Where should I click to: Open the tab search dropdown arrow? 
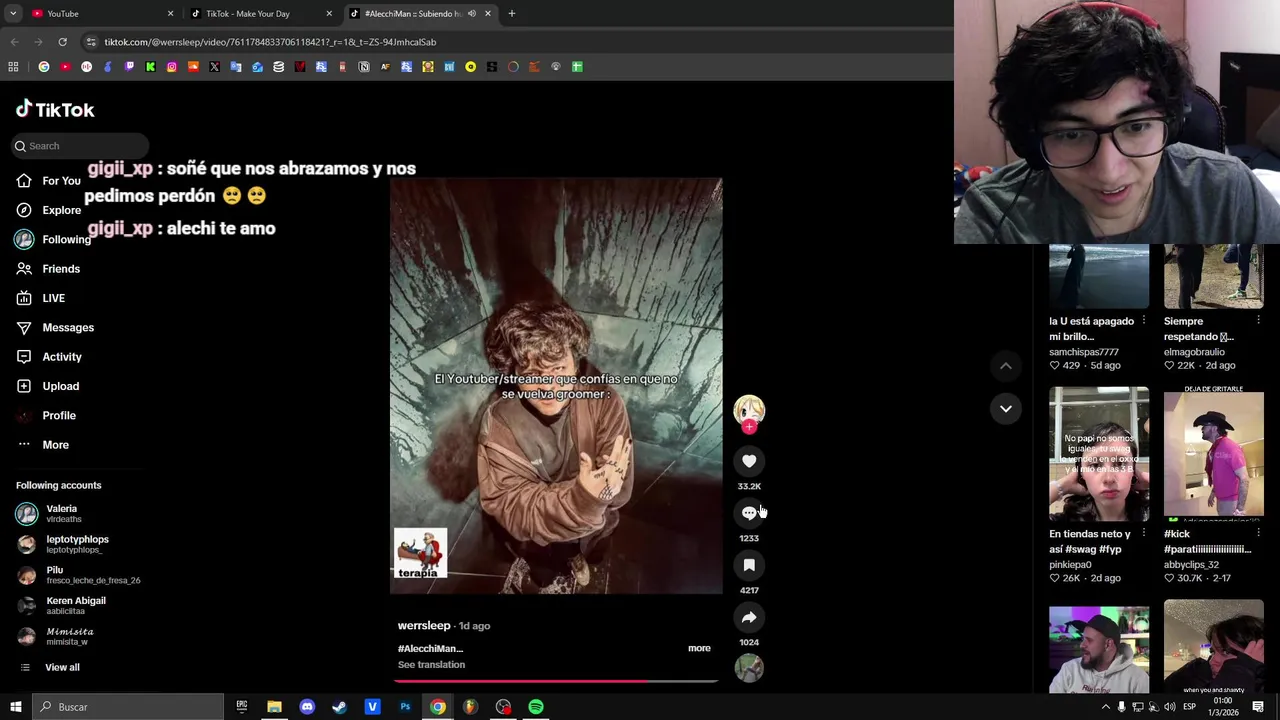point(13,14)
